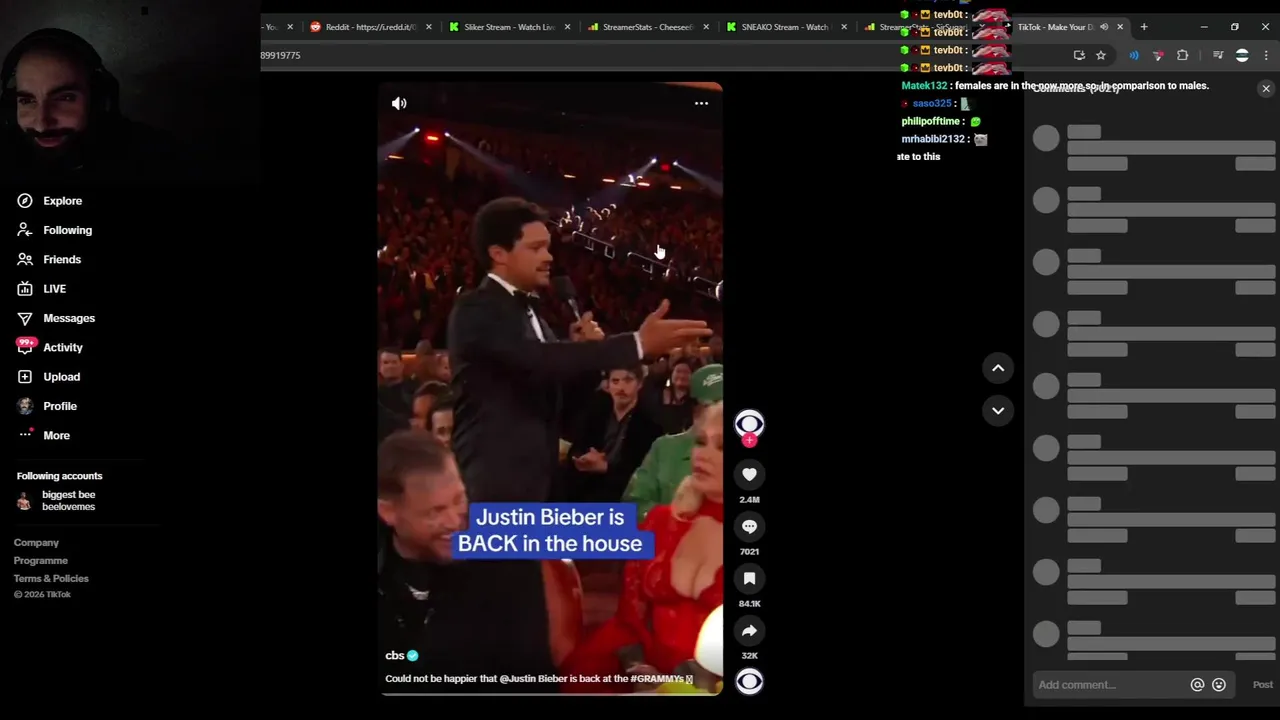Switch to the Reddit browser tab
The width and height of the screenshot is (1280, 720).
370,27
